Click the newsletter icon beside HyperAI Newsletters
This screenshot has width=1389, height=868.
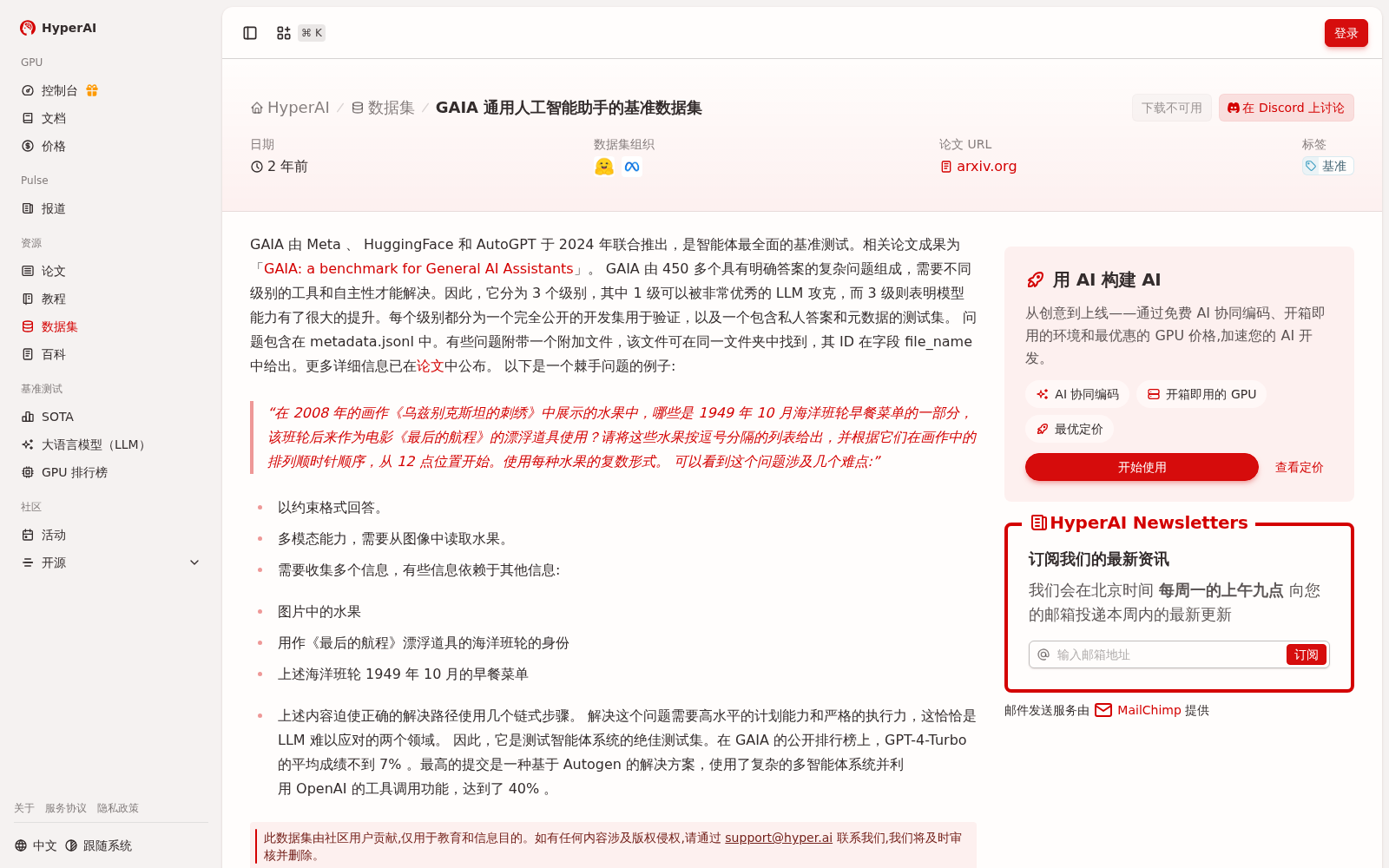coord(1038,523)
